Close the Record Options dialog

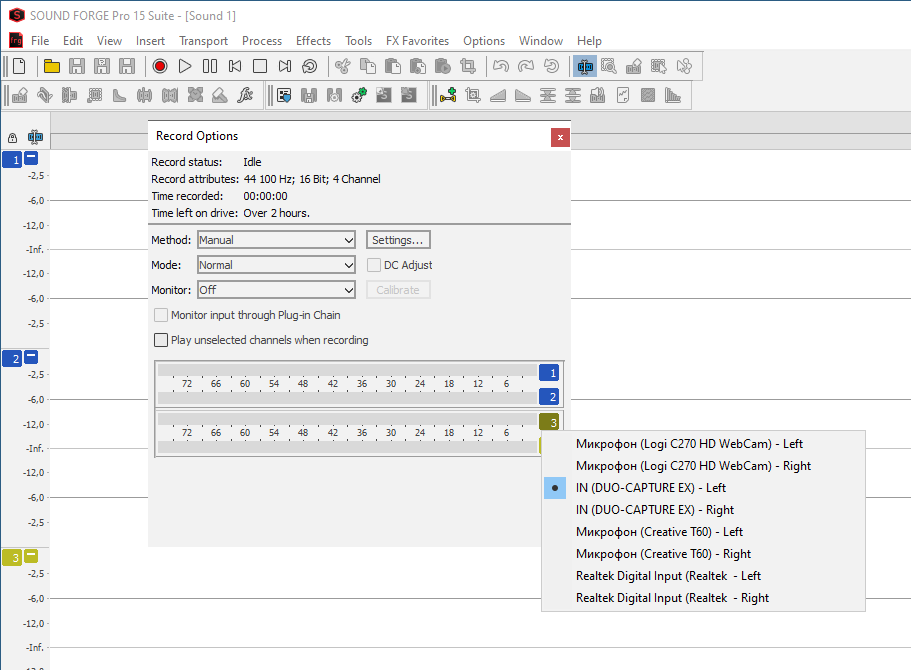click(560, 138)
